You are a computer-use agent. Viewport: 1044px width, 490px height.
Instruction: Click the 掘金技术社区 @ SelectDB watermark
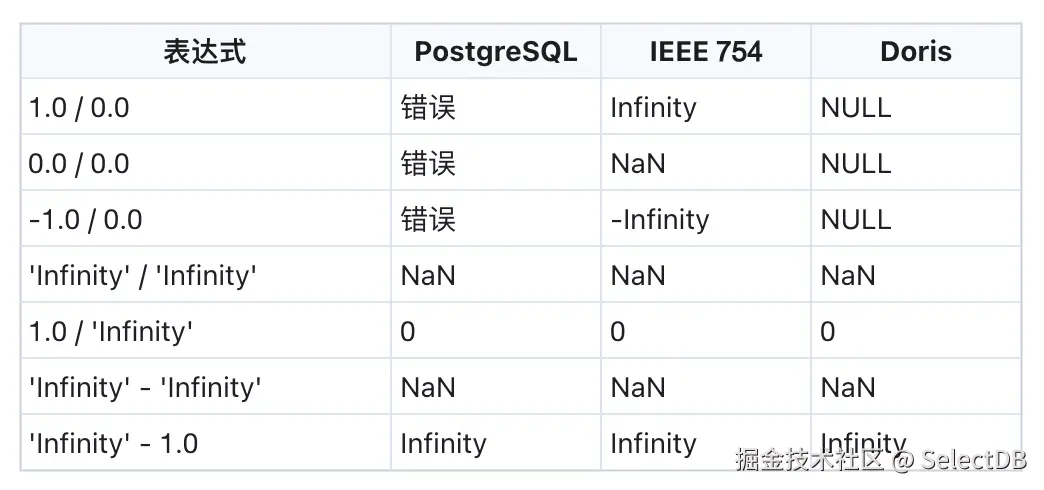pyautogui.click(x=880, y=461)
